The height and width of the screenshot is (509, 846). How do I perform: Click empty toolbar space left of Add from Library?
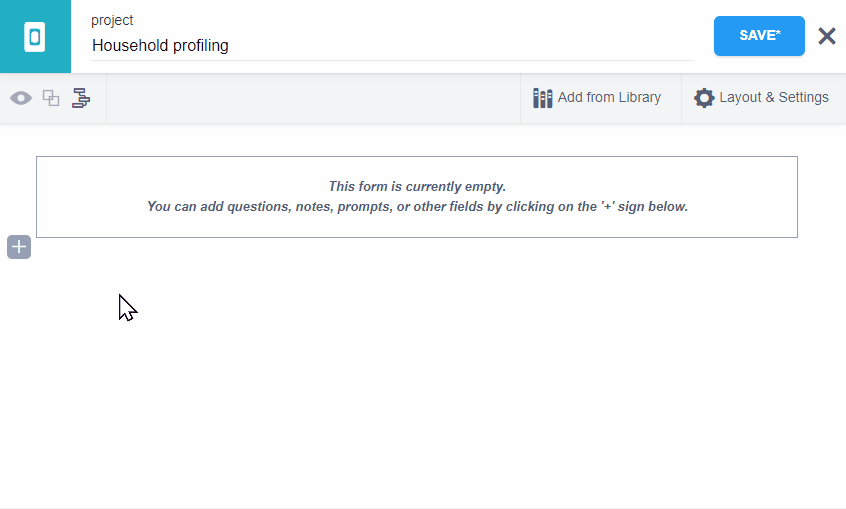pos(310,98)
